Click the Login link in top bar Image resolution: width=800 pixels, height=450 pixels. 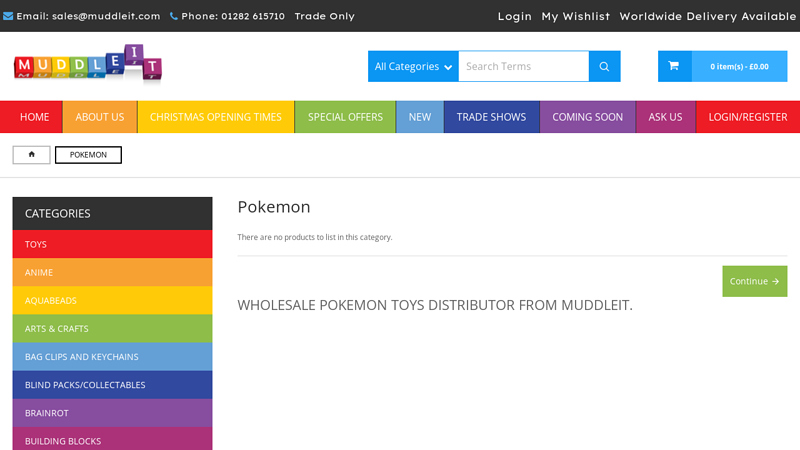pos(514,16)
